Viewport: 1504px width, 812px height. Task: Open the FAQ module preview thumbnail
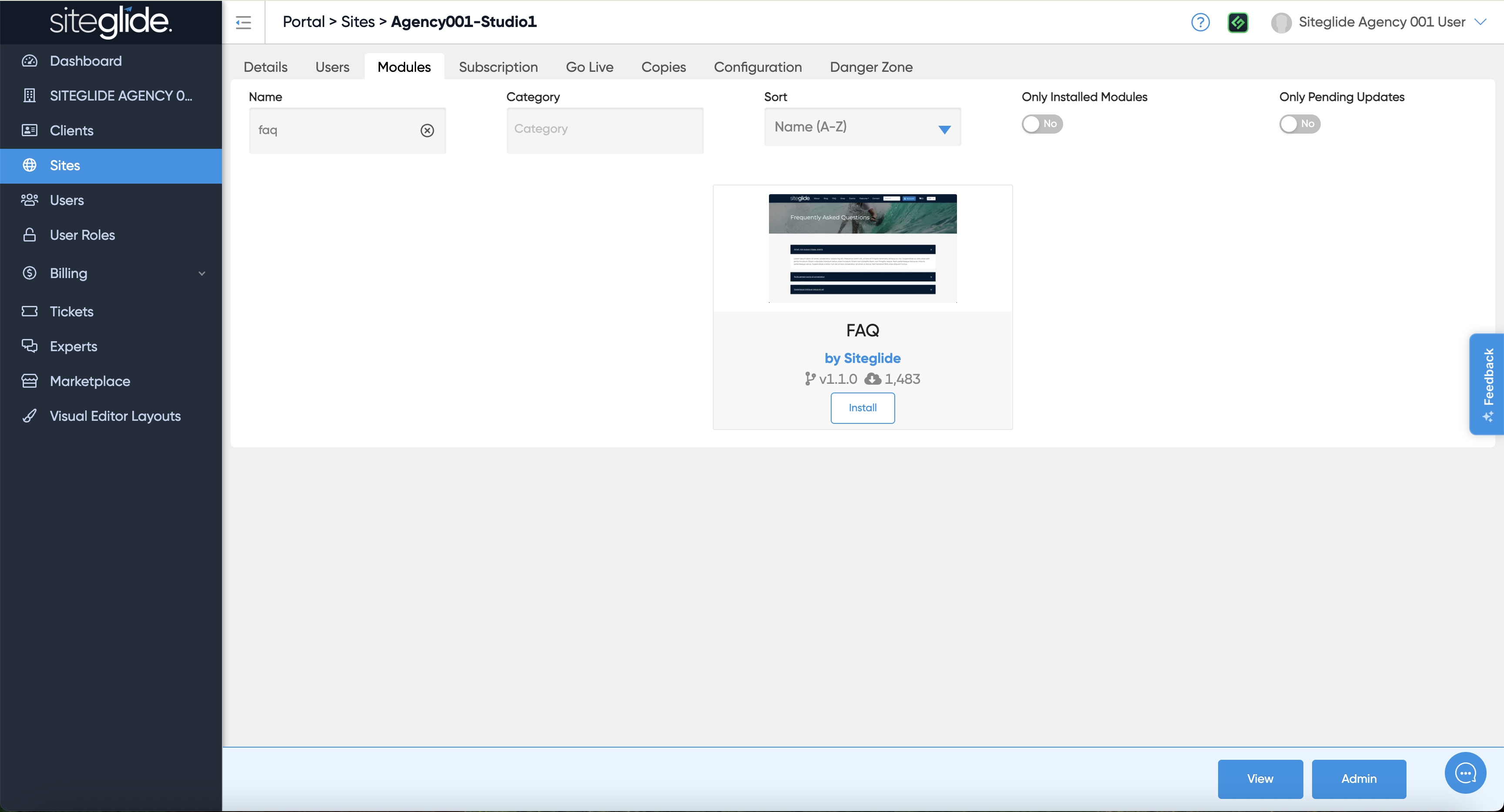click(x=862, y=248)
